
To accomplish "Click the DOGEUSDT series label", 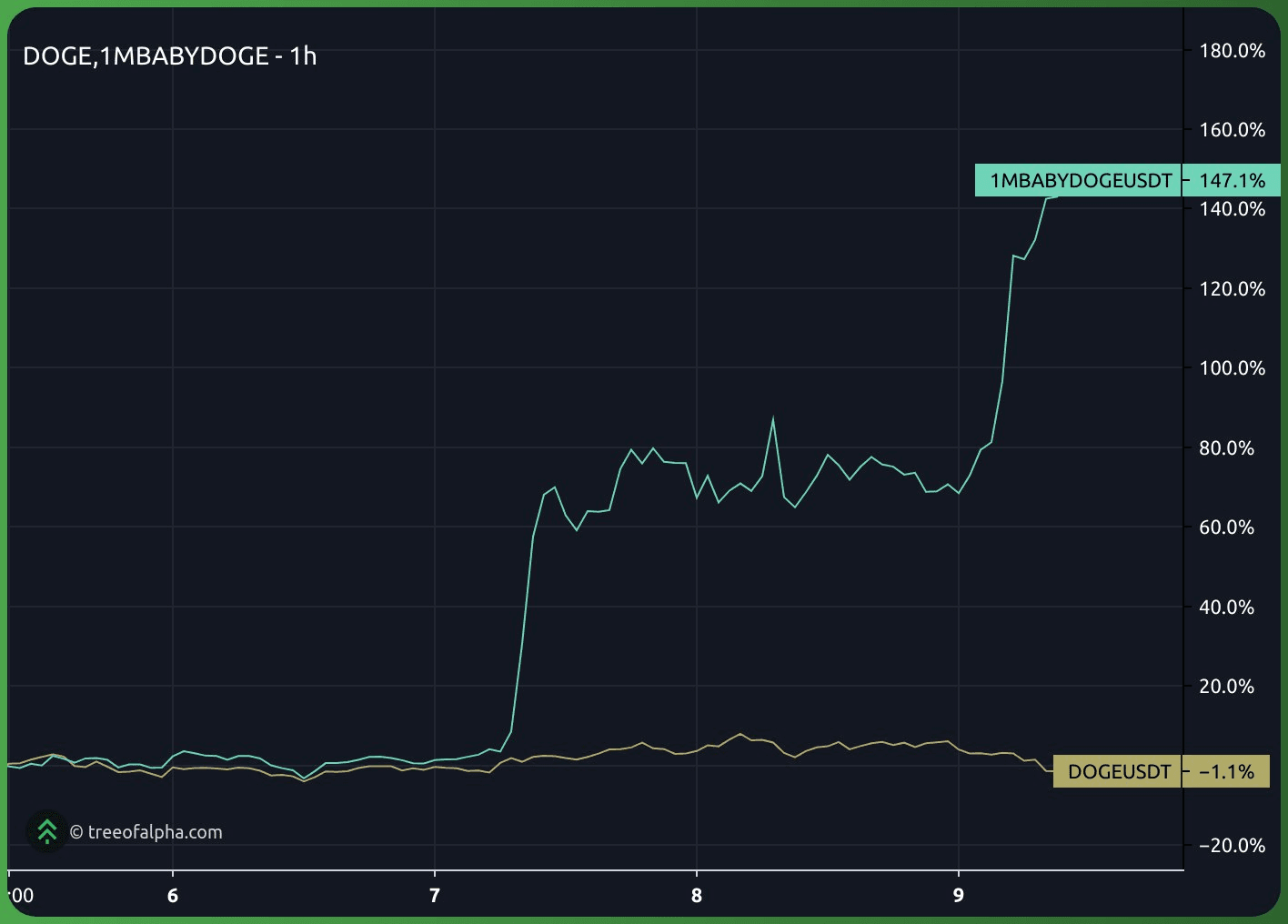I will point(1118,771).
